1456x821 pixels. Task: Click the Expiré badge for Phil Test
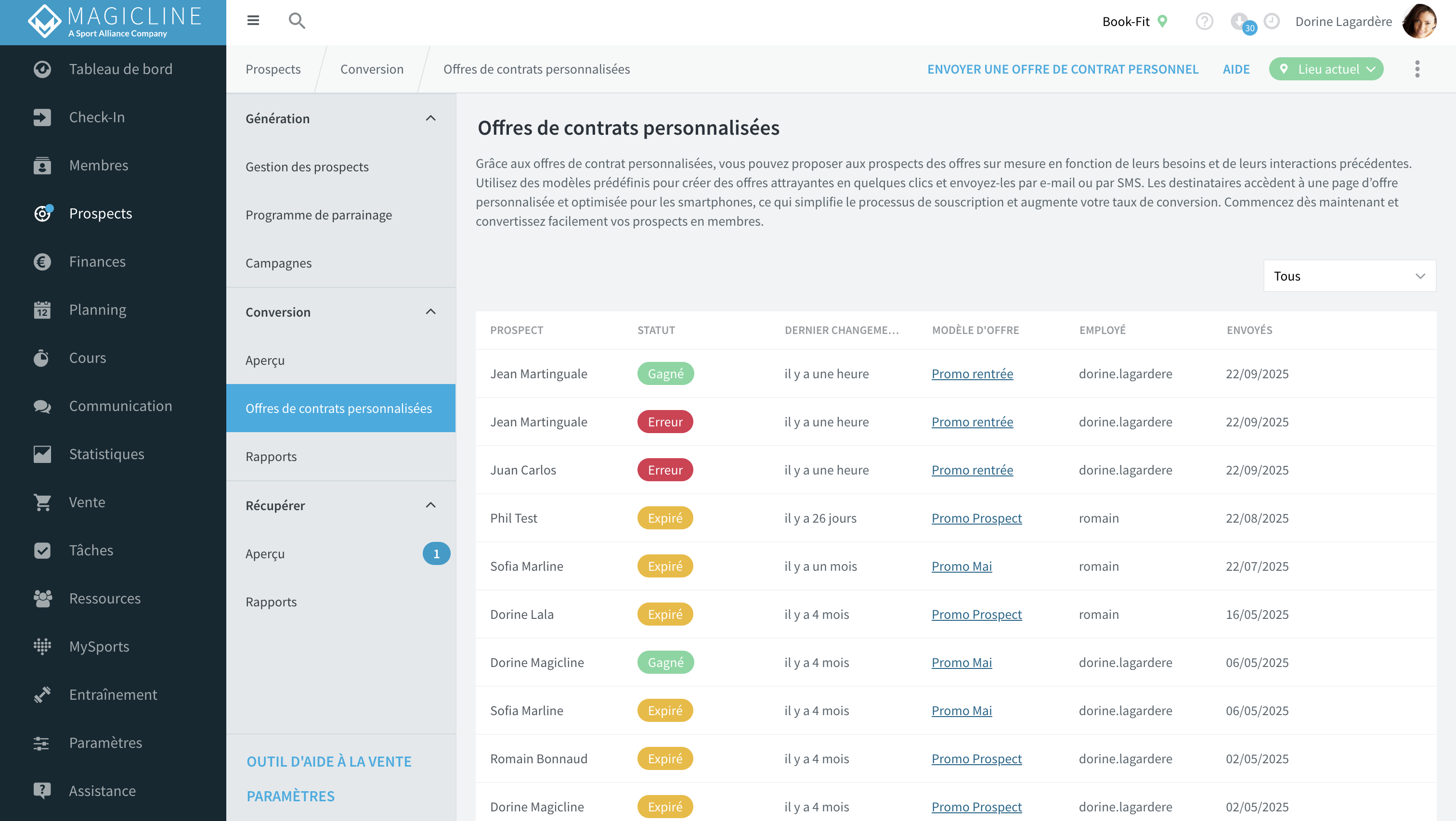click(x=665, y=517)
